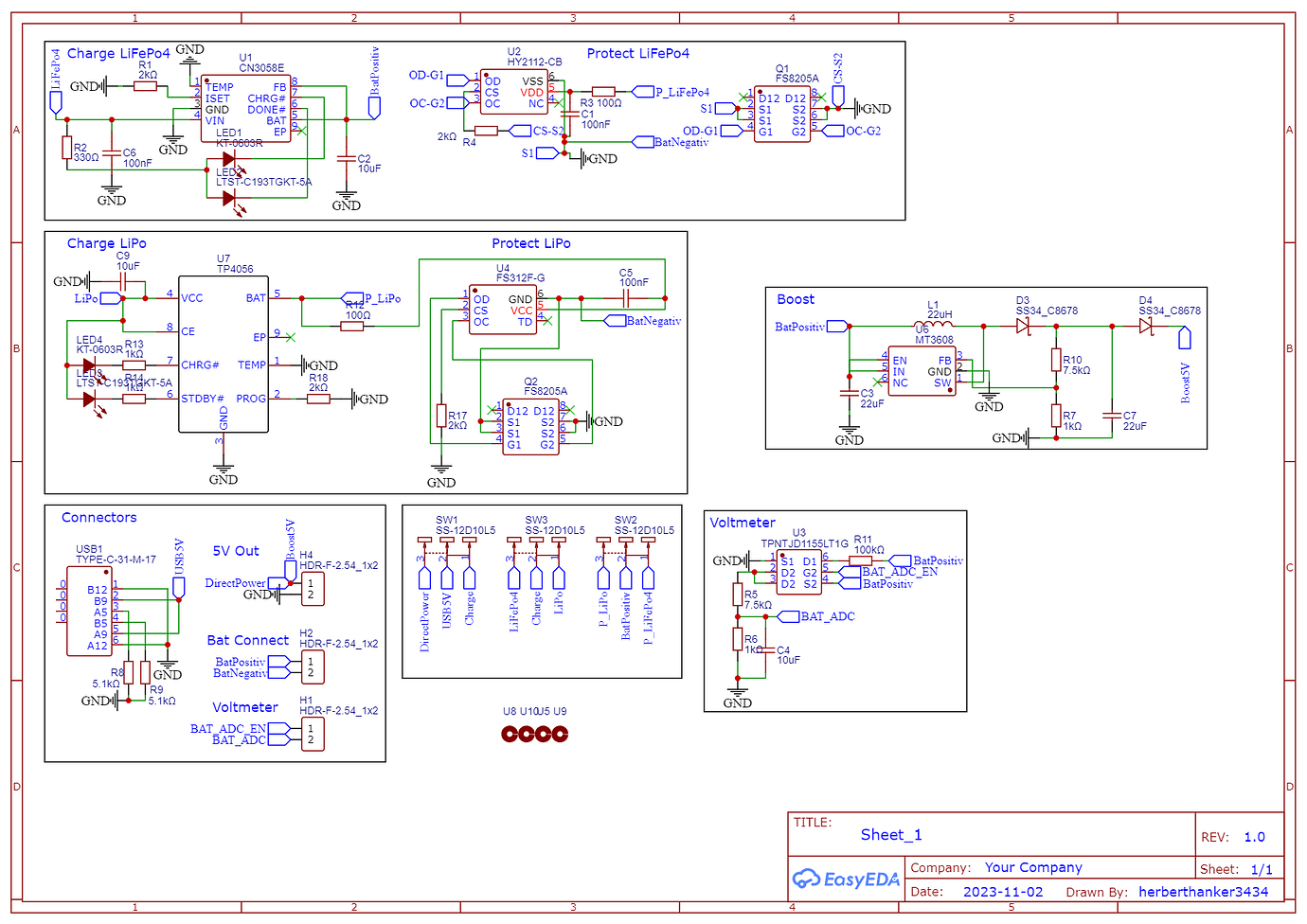Select MOSFET pair Q1 FS8205A
This screenshot has height=924, width=1307.
click(783, 114)
